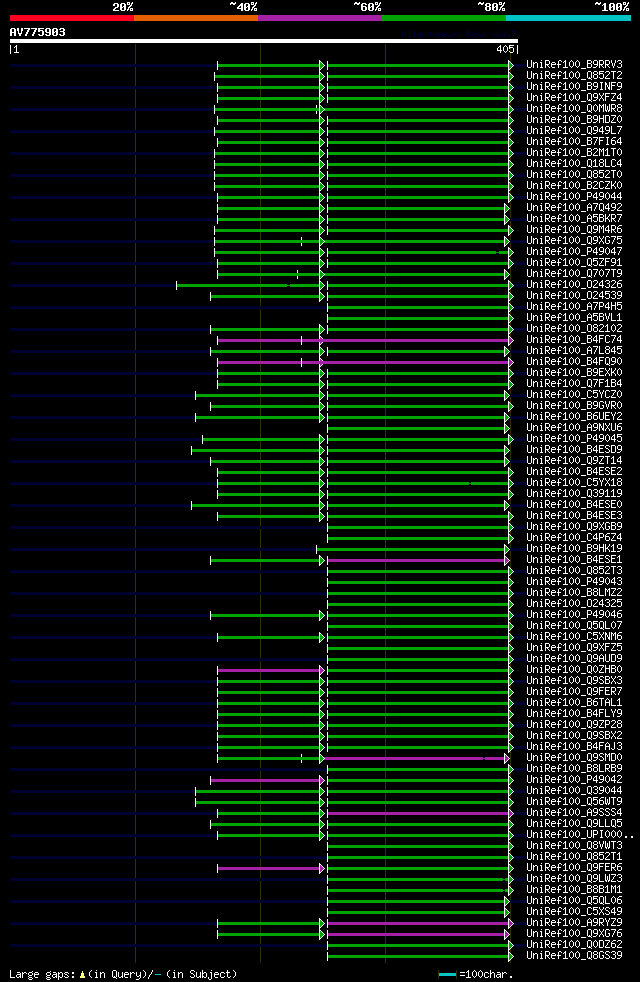Select label UniRef100_P49047

(574, 252)
